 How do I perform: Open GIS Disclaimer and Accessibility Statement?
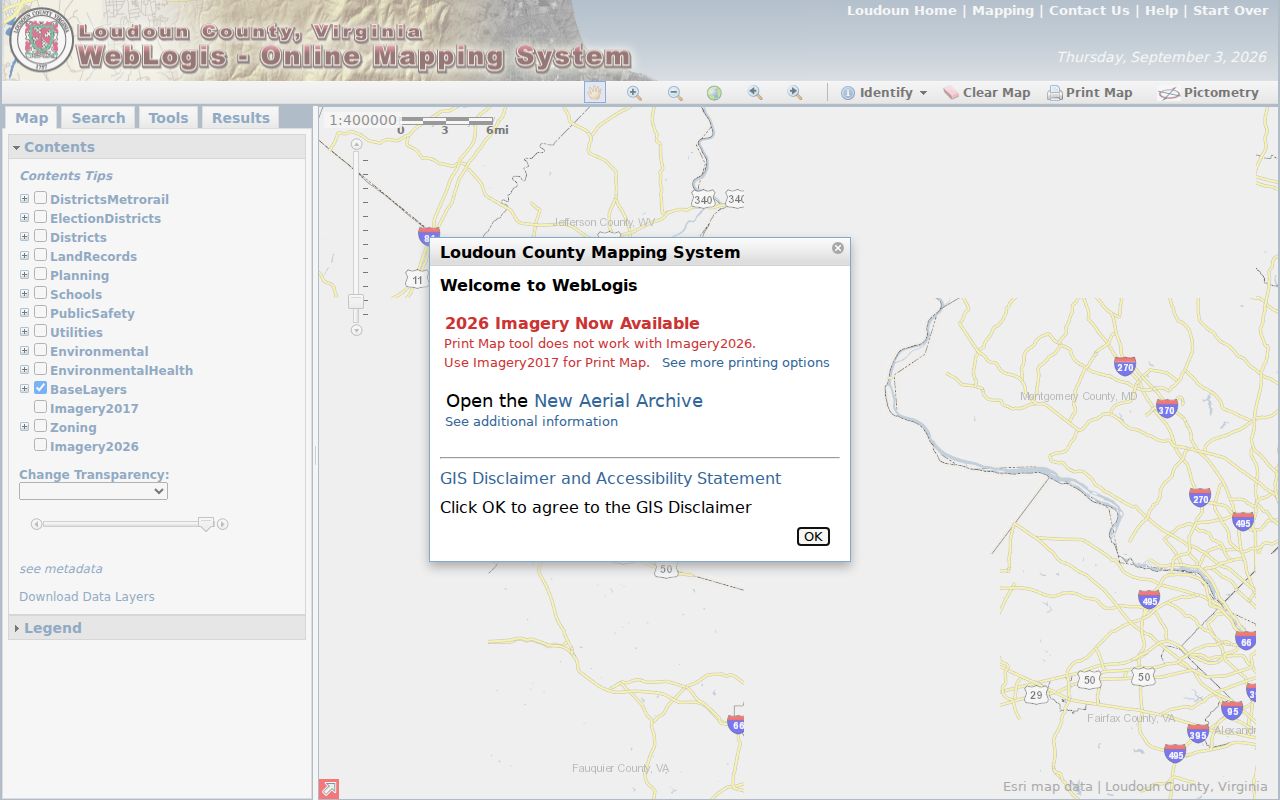point(610,479)
